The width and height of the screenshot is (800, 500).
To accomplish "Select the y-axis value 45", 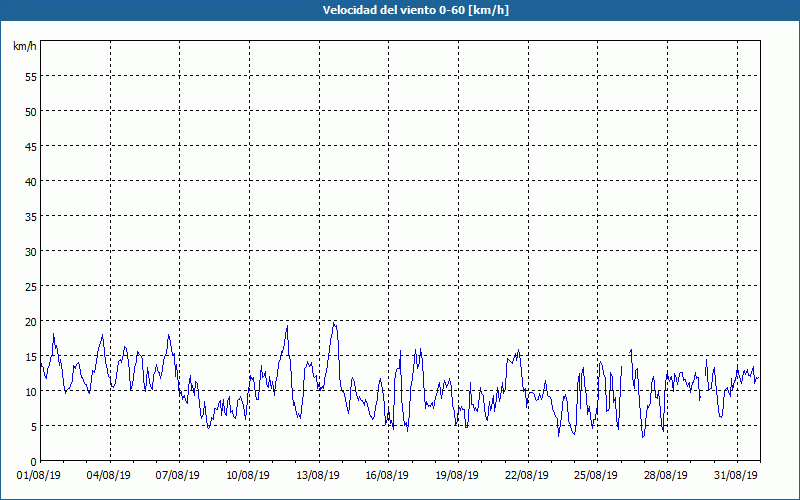I will click(x=31, y=146).
